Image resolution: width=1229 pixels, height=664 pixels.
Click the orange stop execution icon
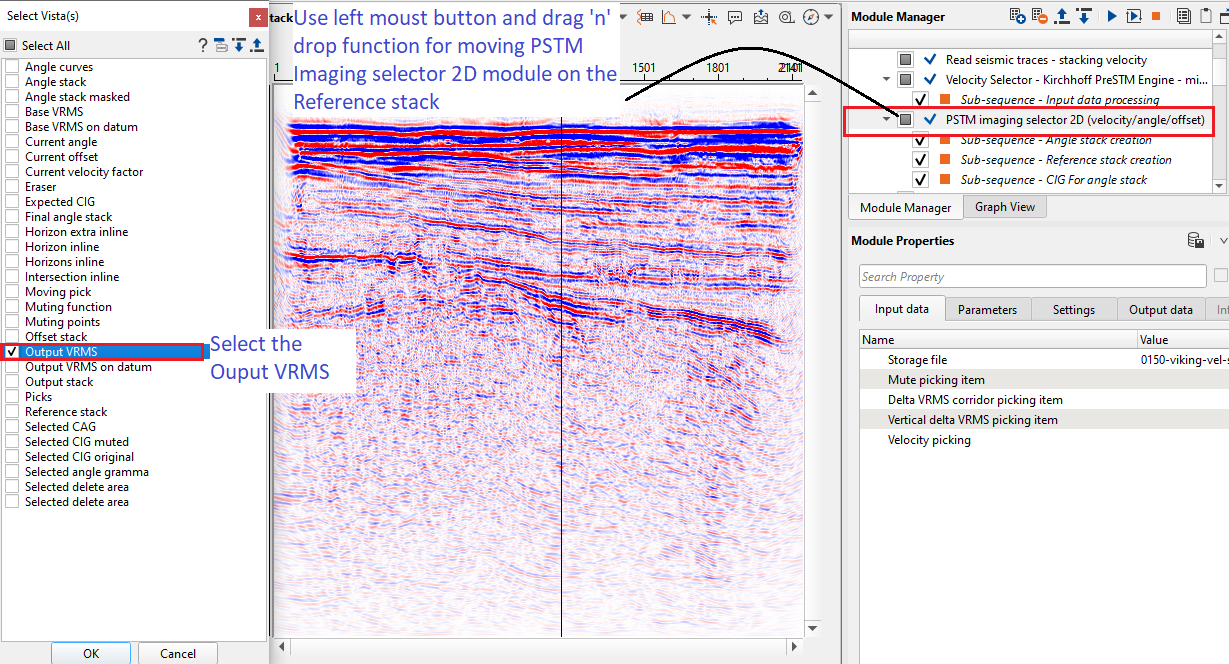1156,16
